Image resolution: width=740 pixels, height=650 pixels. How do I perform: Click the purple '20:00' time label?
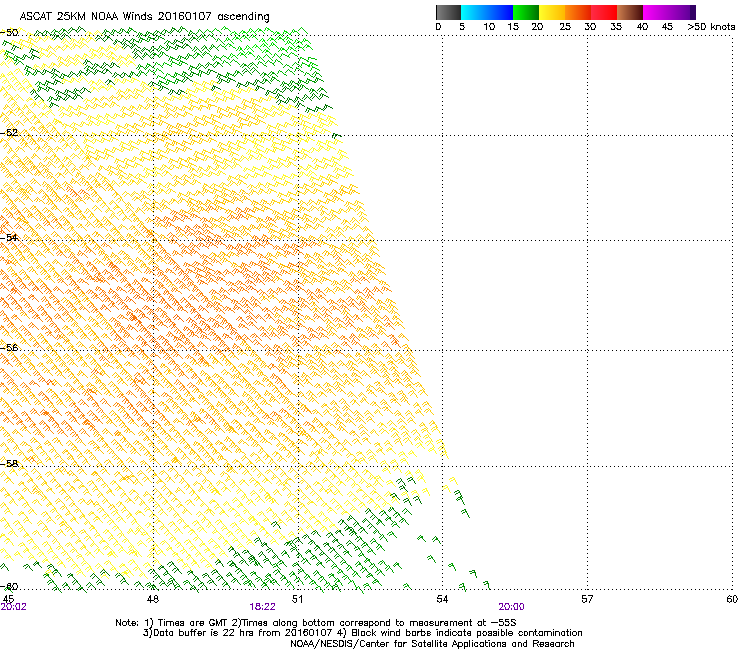512,607
